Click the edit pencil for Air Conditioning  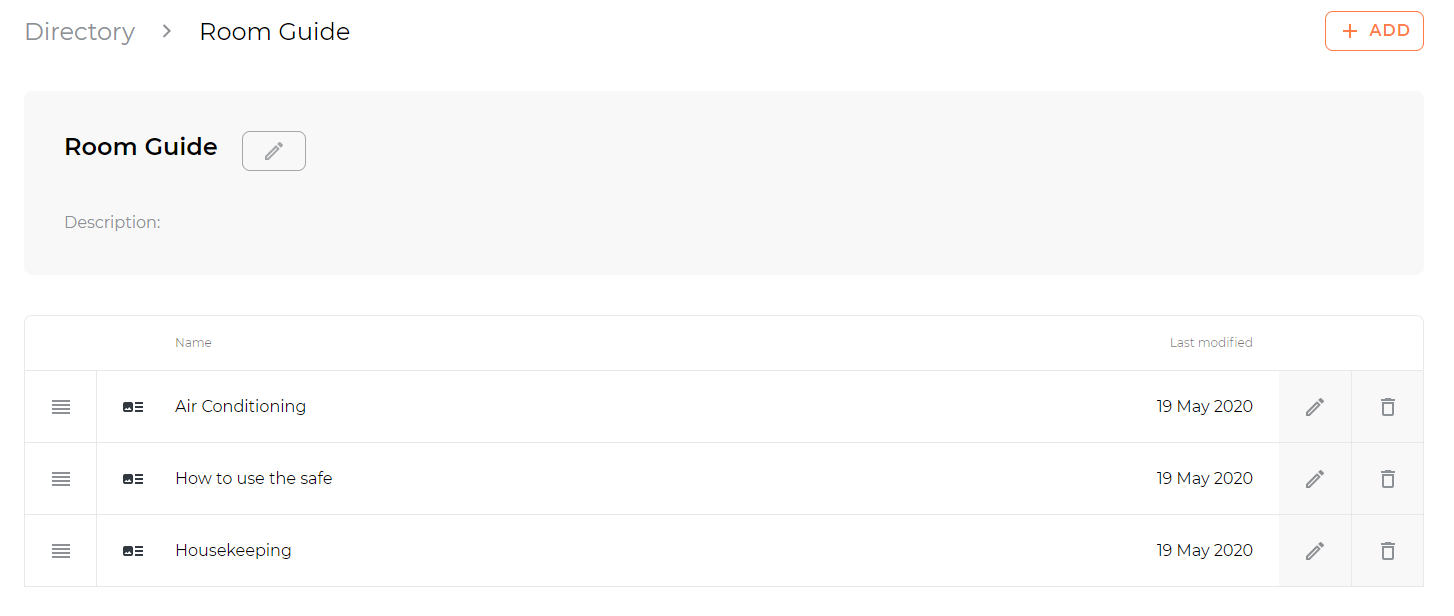coord(1315,407)
